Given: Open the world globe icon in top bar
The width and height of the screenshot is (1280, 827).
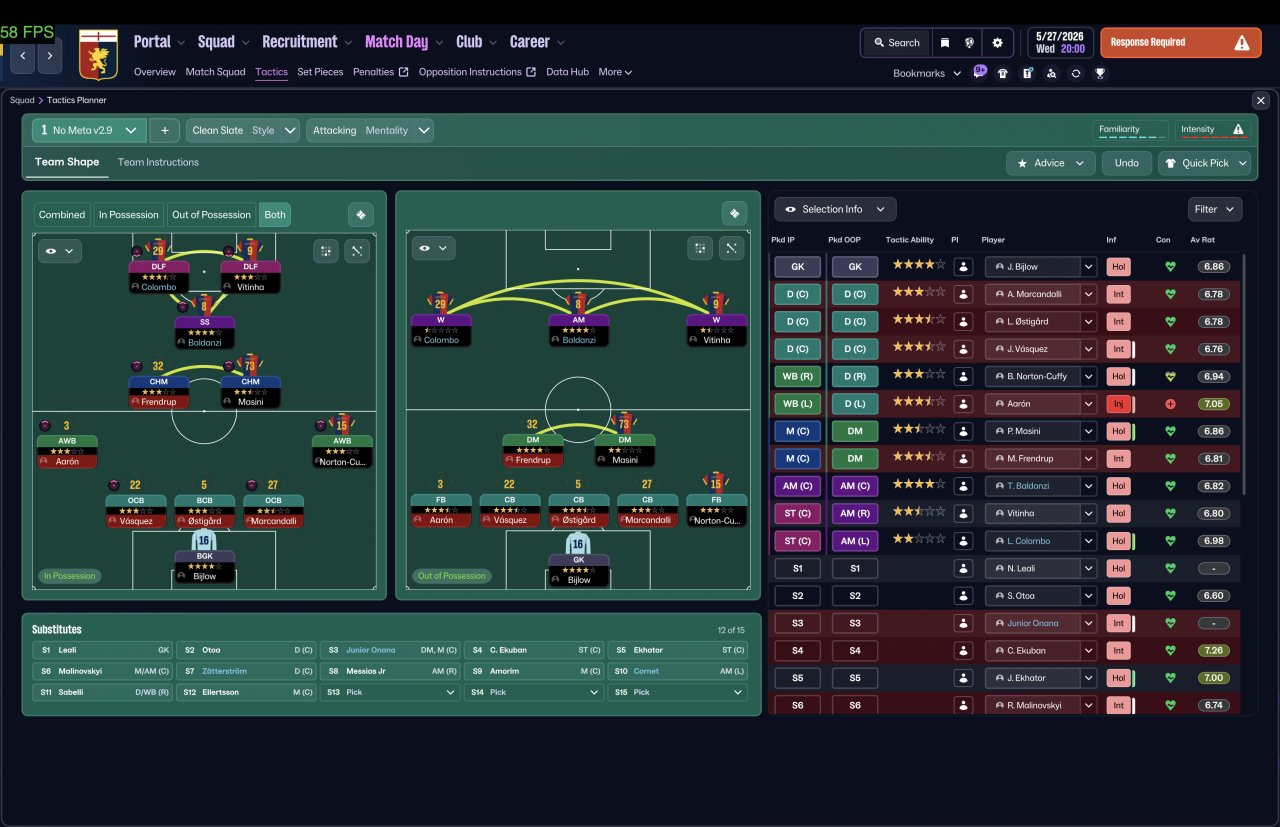Looking at the screenshot, I should tap(969, 43).
